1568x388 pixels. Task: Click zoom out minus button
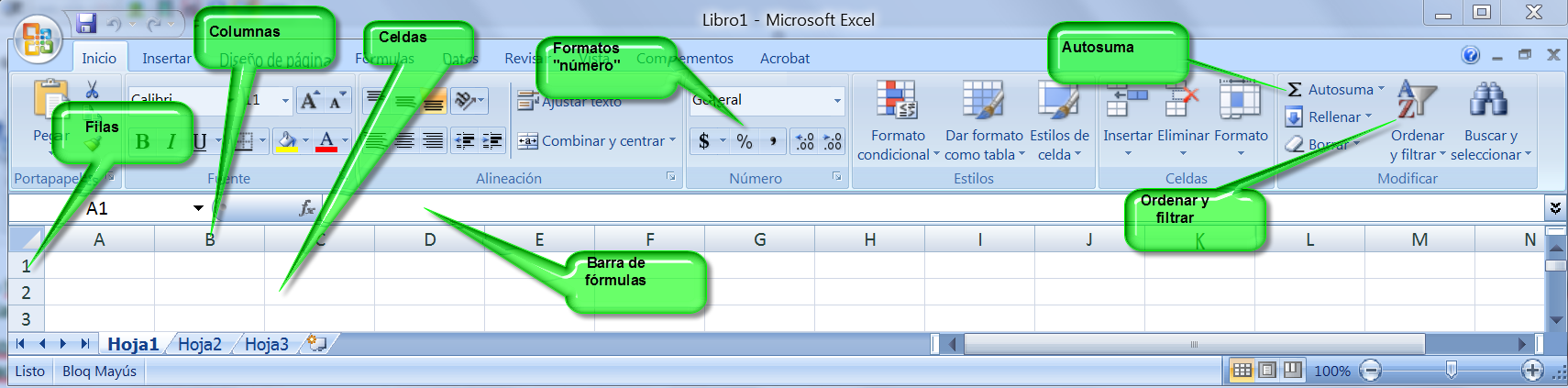click(1370, 371)
